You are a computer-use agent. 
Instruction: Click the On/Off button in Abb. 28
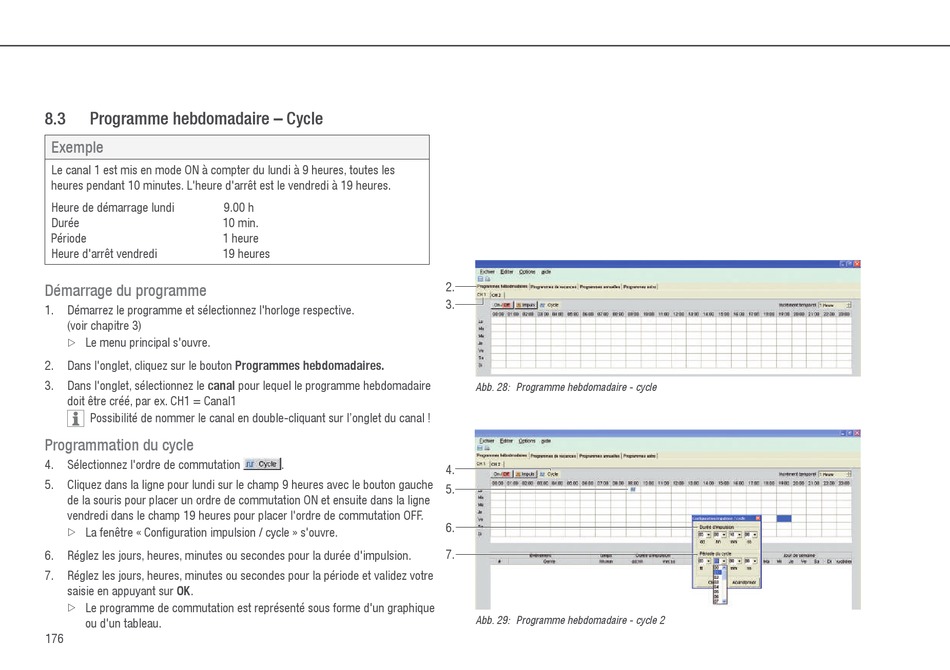click(502, 305)
